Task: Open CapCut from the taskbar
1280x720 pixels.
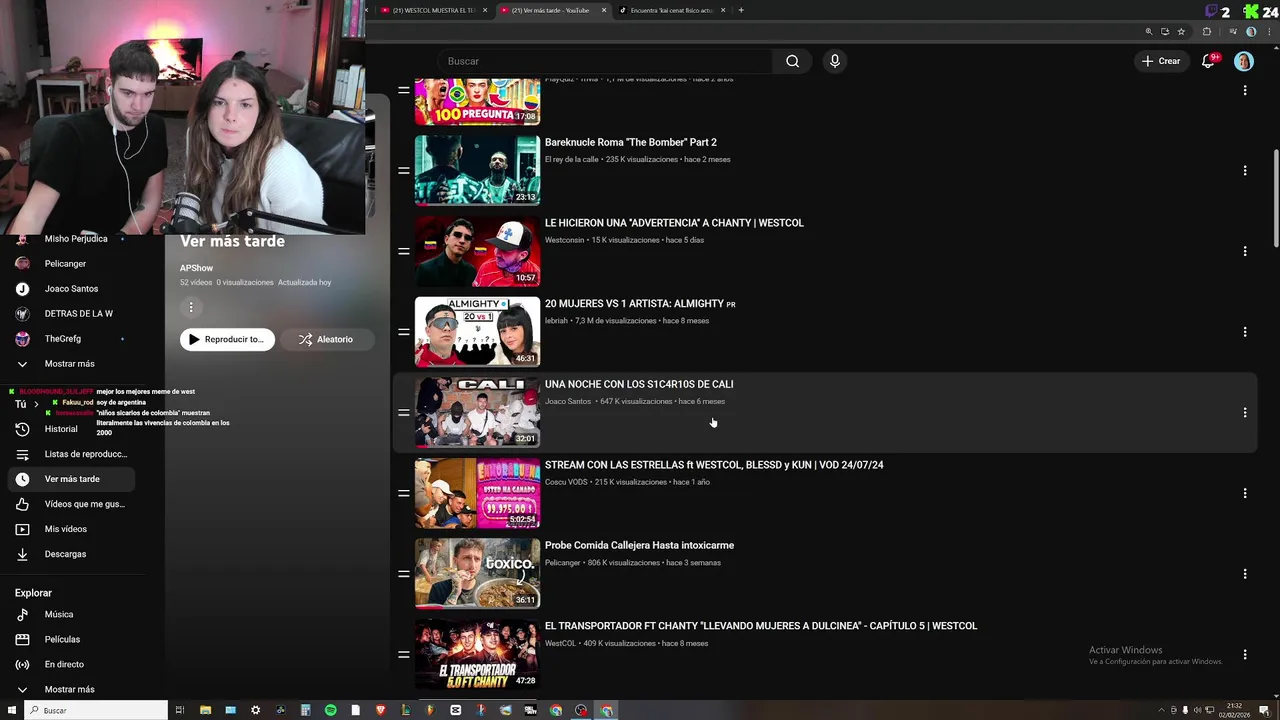Action: click(x=456, y=710)
